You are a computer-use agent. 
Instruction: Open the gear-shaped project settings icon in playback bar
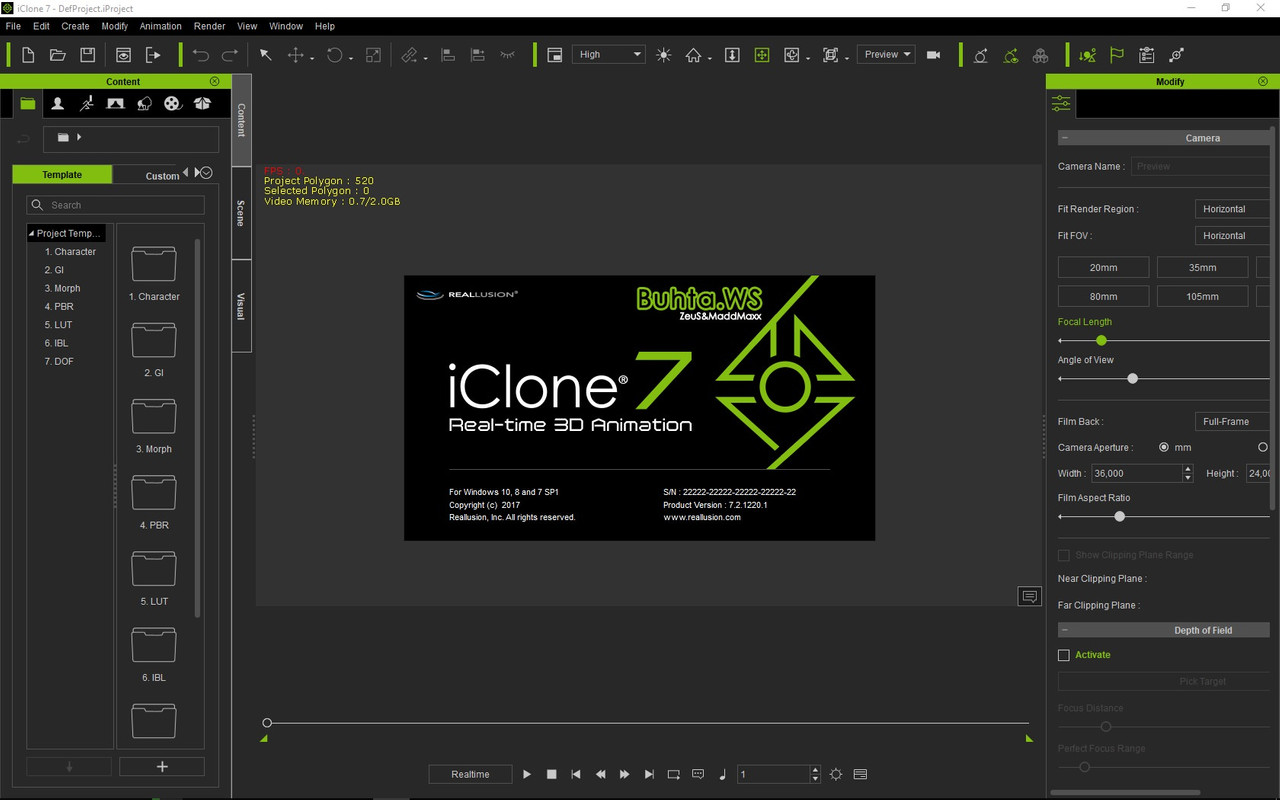coord(836,774)
